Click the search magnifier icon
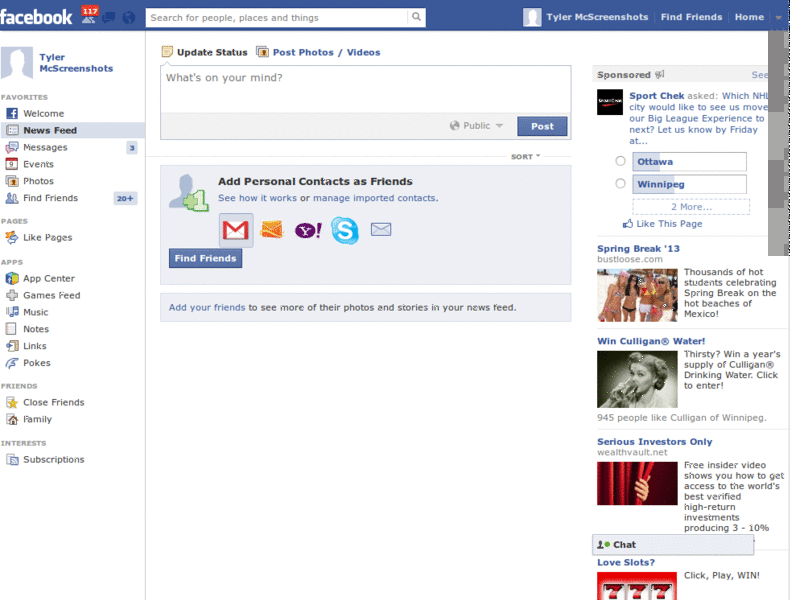Screen dimensions: 800x600 416,17
